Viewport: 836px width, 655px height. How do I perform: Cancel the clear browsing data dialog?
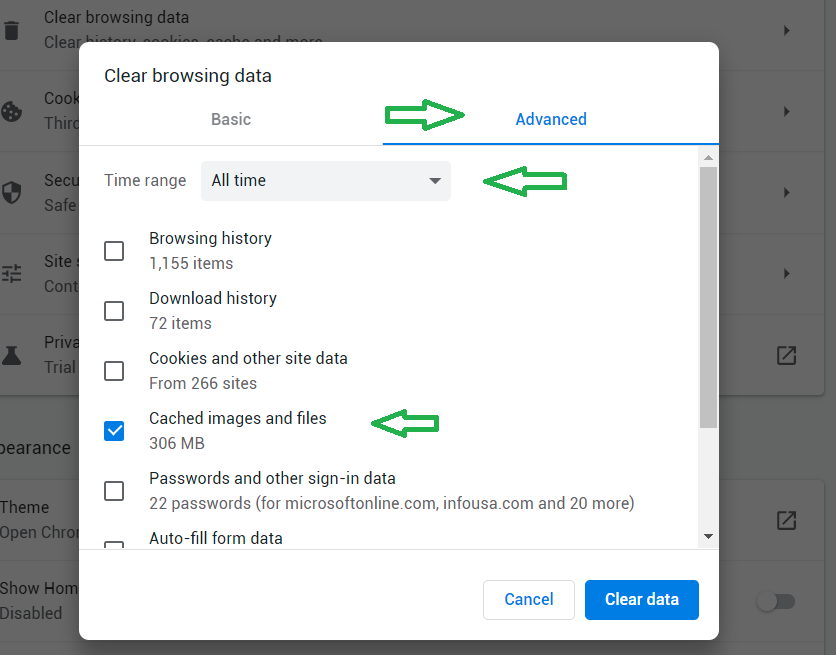[529, 600]
